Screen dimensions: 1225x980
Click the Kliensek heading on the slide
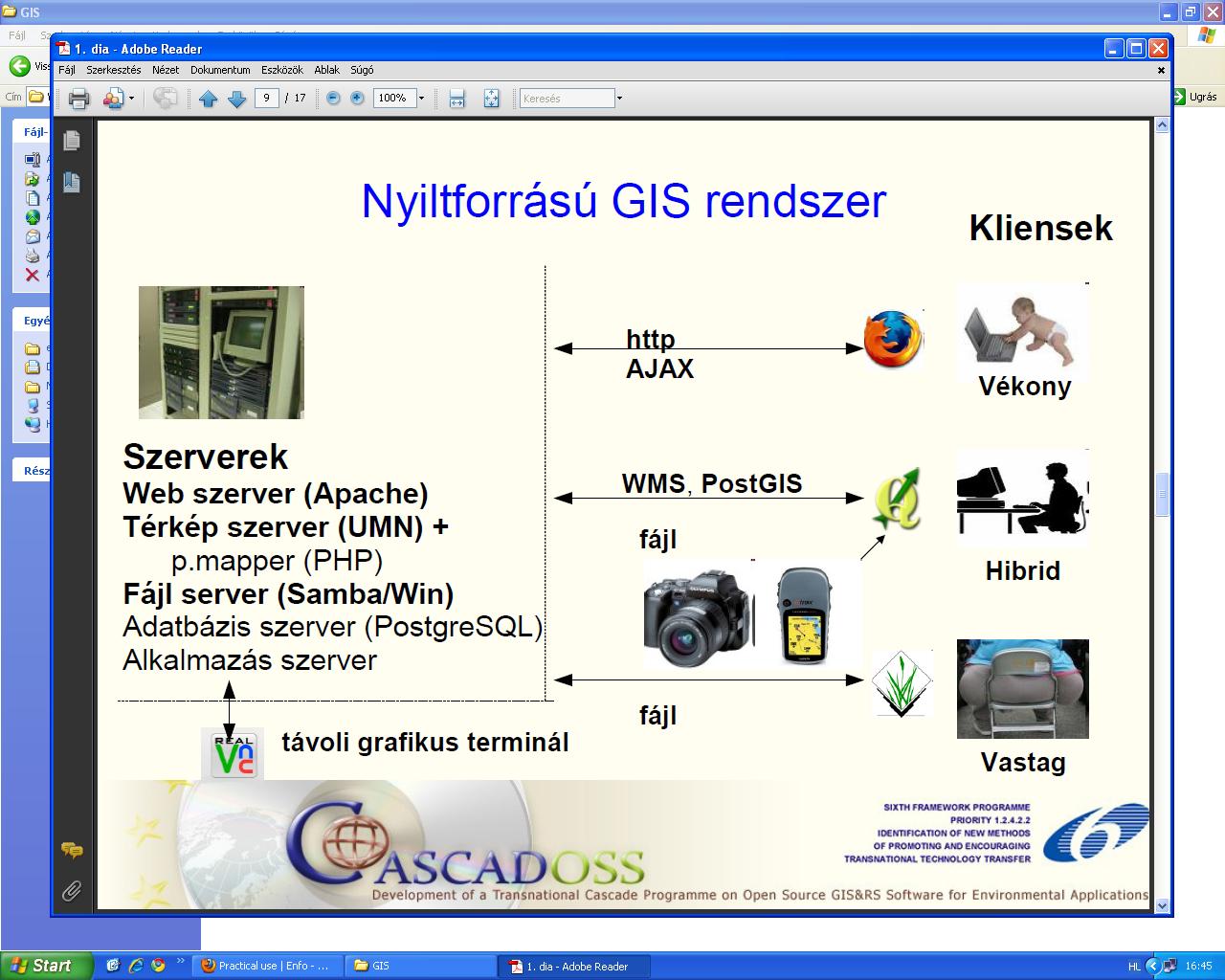[1041, 228]
